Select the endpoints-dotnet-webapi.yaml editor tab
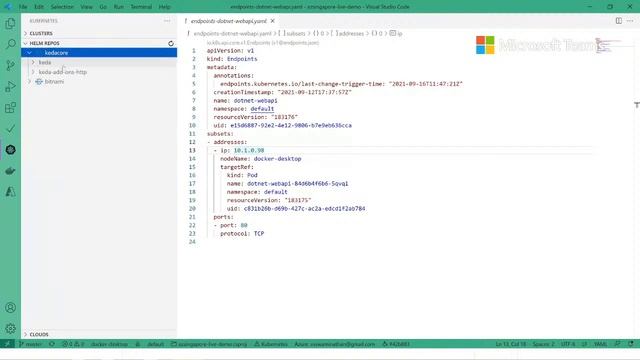 pos(229,21)
